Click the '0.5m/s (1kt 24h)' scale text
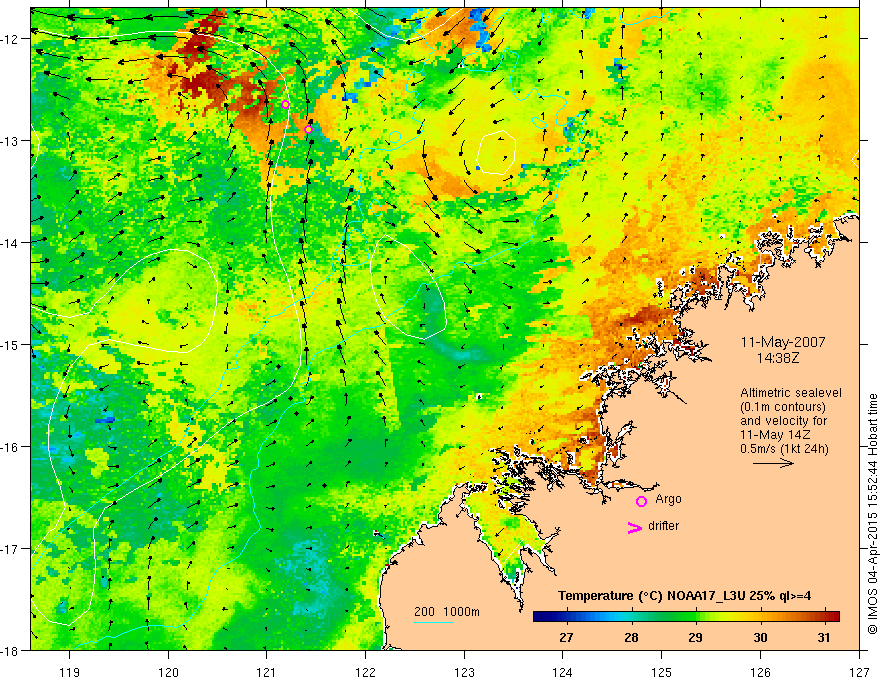 click(784, 449)
